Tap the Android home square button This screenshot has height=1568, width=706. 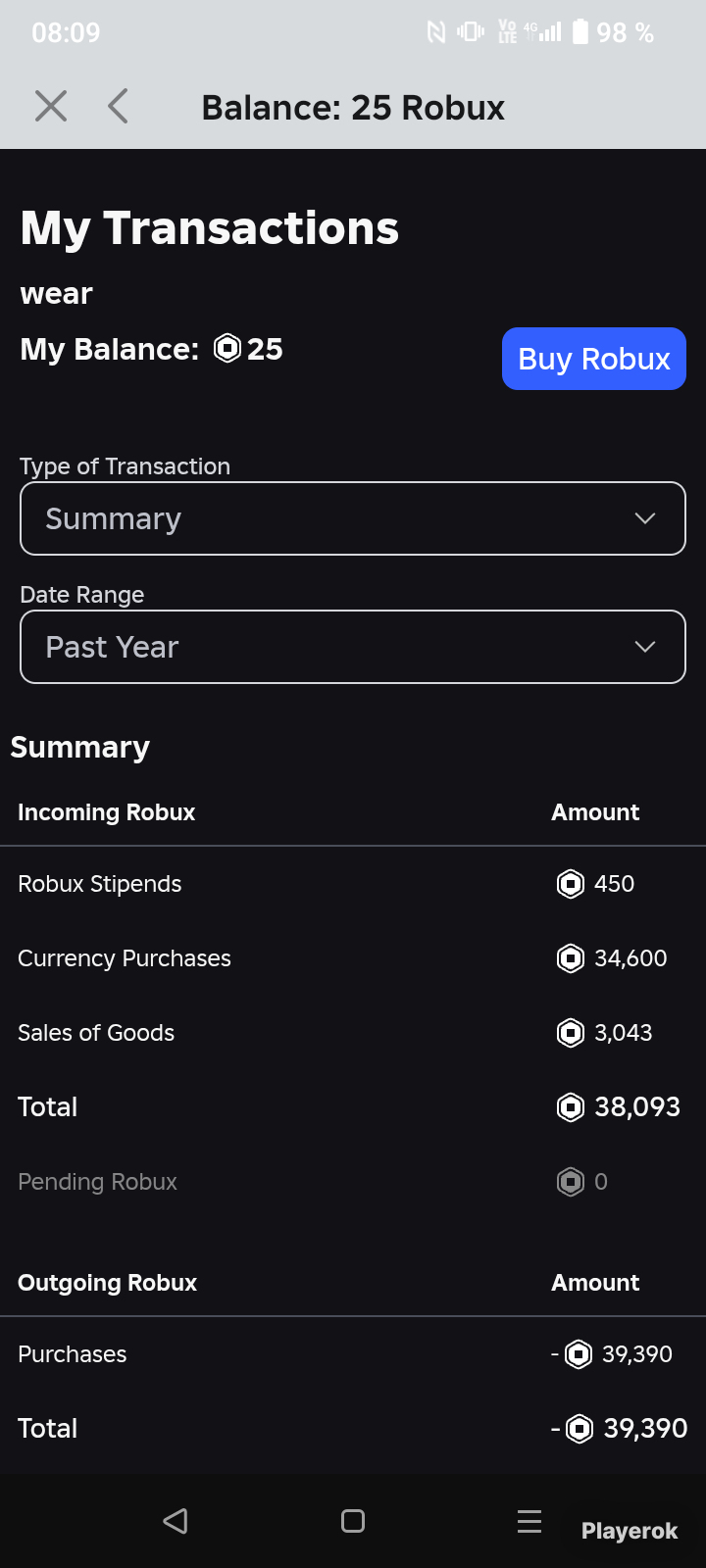[353, 1521]
